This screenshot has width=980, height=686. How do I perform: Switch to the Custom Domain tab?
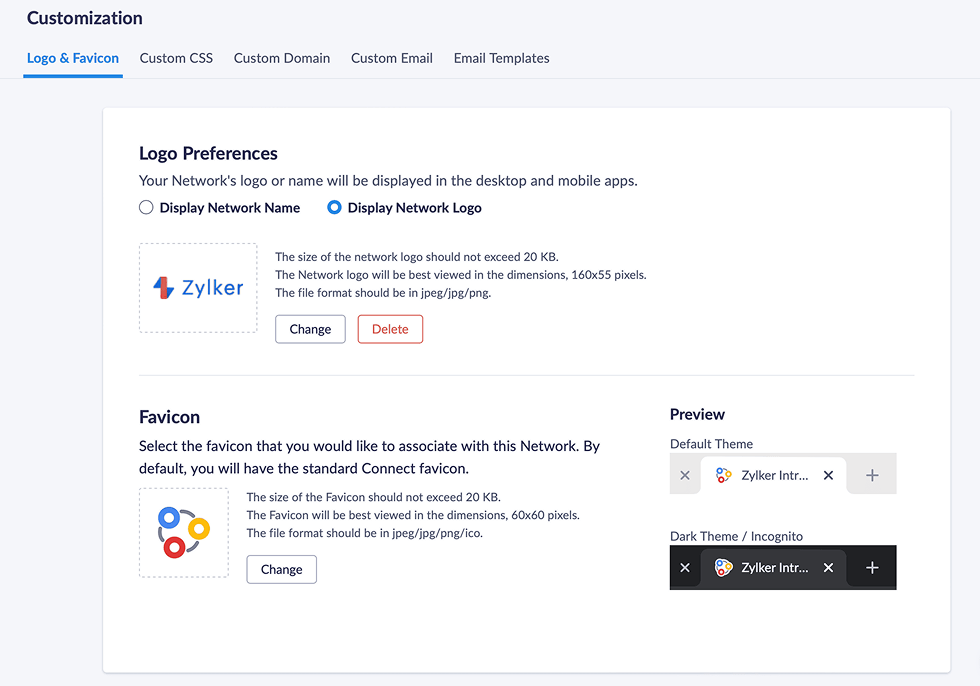click(x=282, y=58)
